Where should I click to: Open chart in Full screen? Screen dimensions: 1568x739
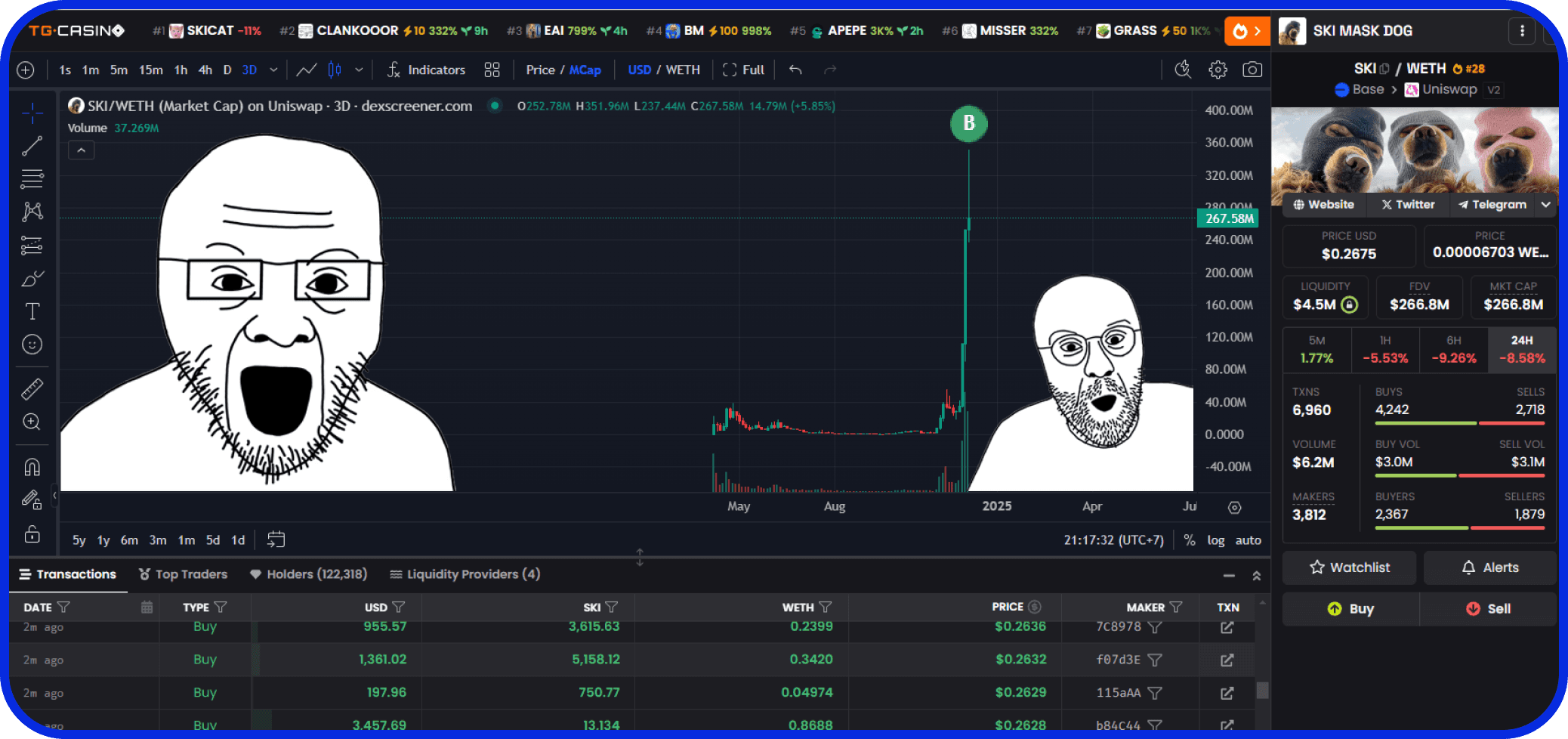(x=744, y=70)
